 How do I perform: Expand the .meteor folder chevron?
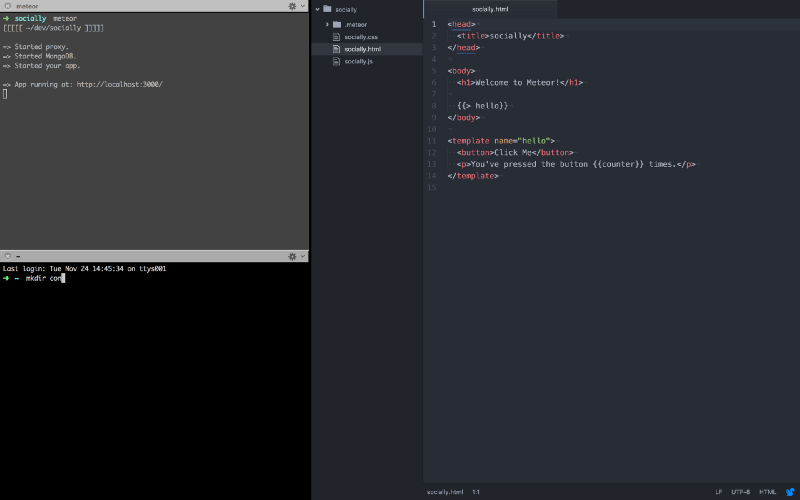(x=327, y=24)
